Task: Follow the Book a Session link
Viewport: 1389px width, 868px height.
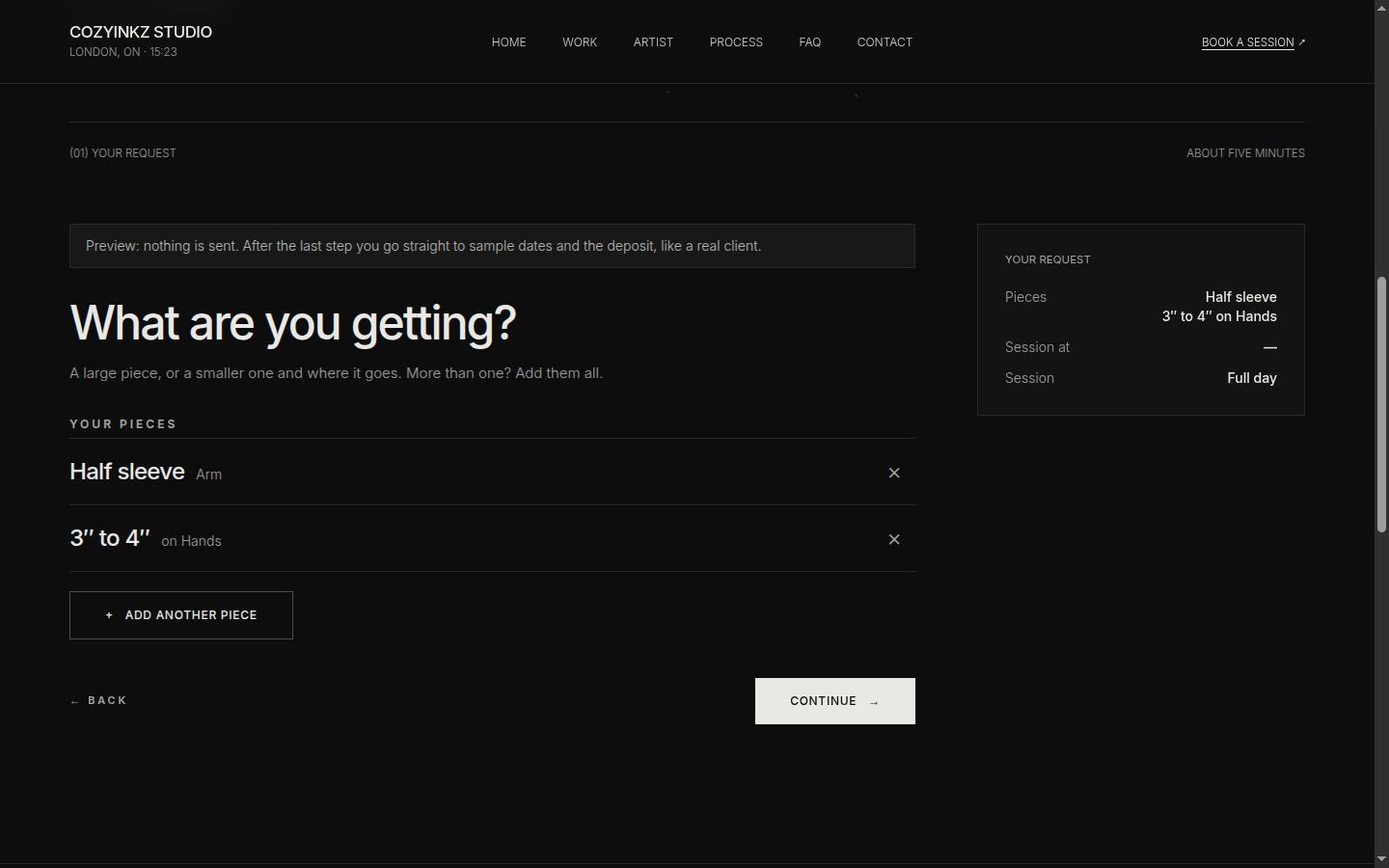Action: click(1253, 42)
